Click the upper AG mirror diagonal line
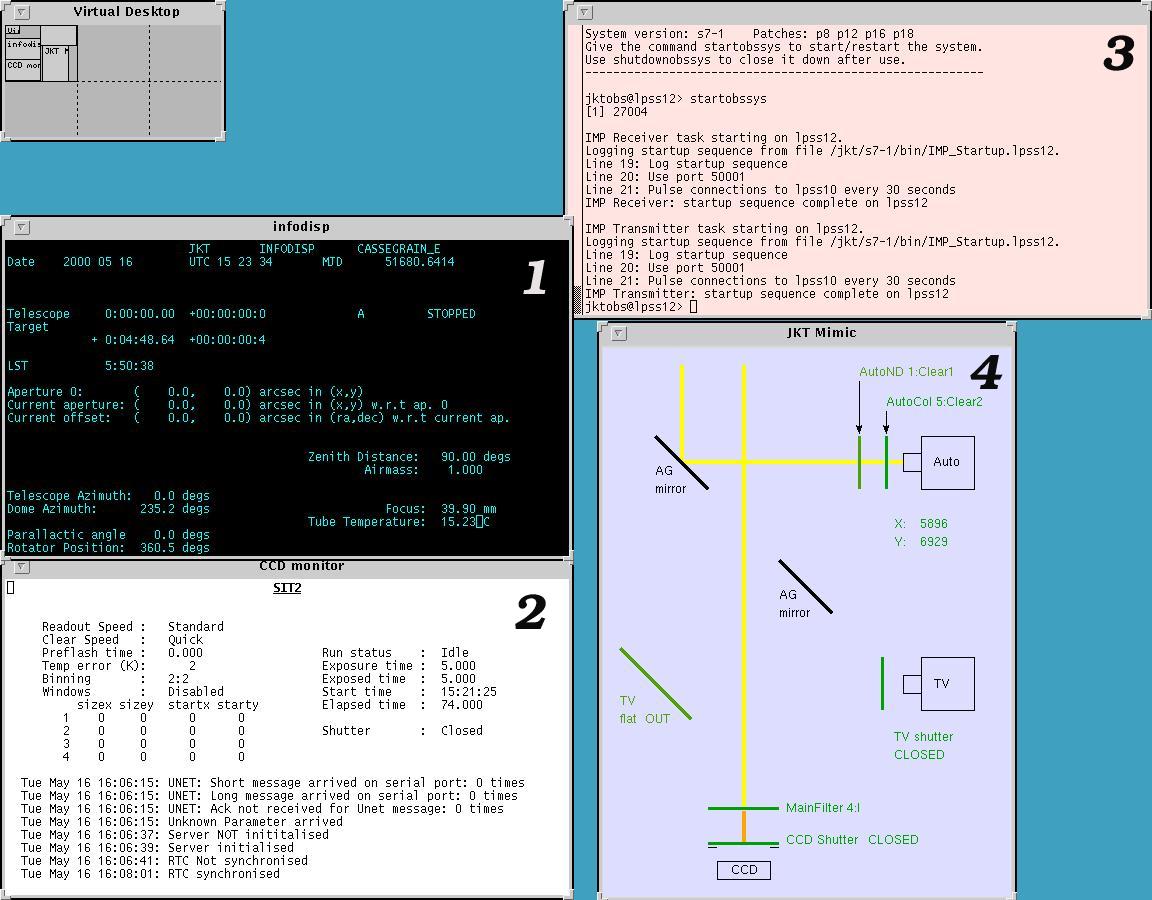The image size is (1152, 900). click(x=682, y=462)
